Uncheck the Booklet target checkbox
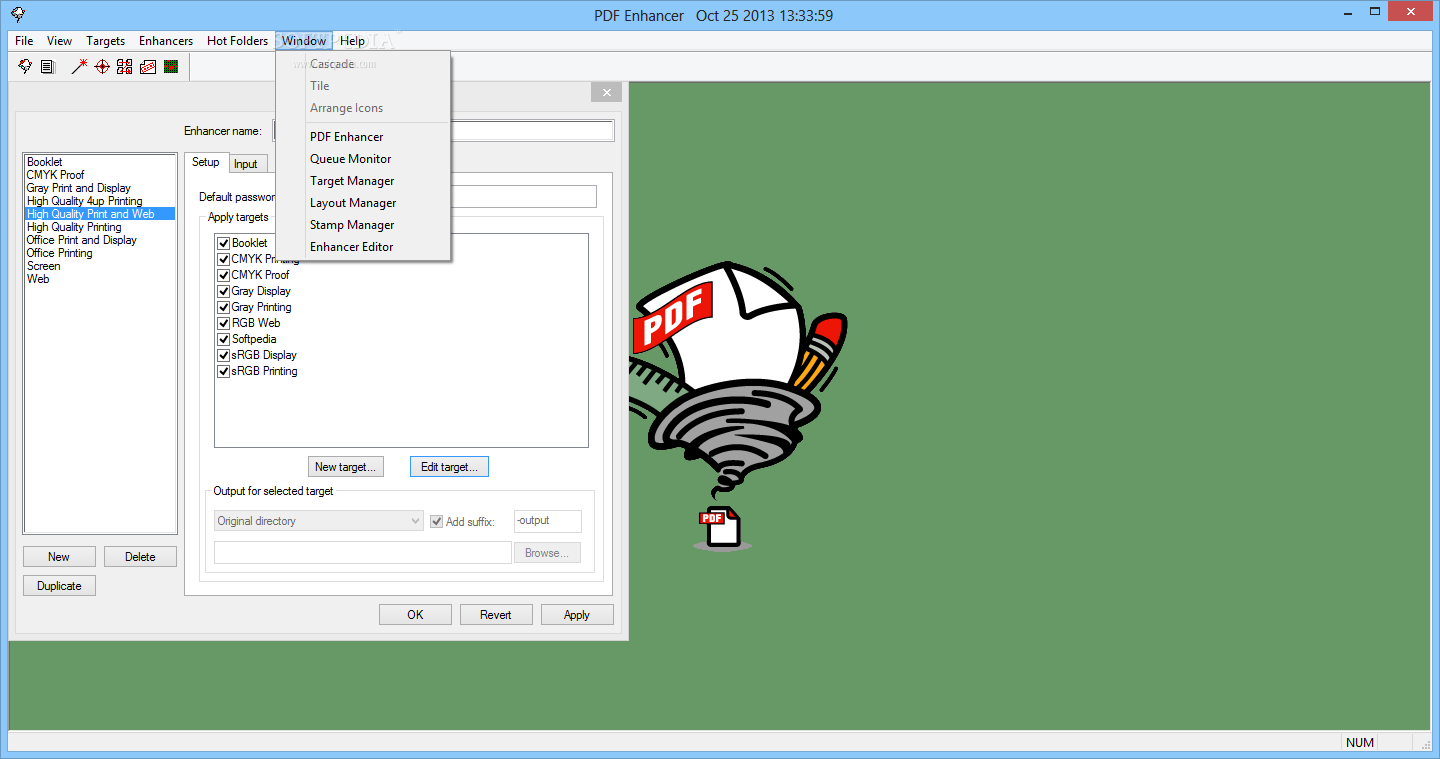The width and height of the screenshot is (1440, 759). coord(224,243)
